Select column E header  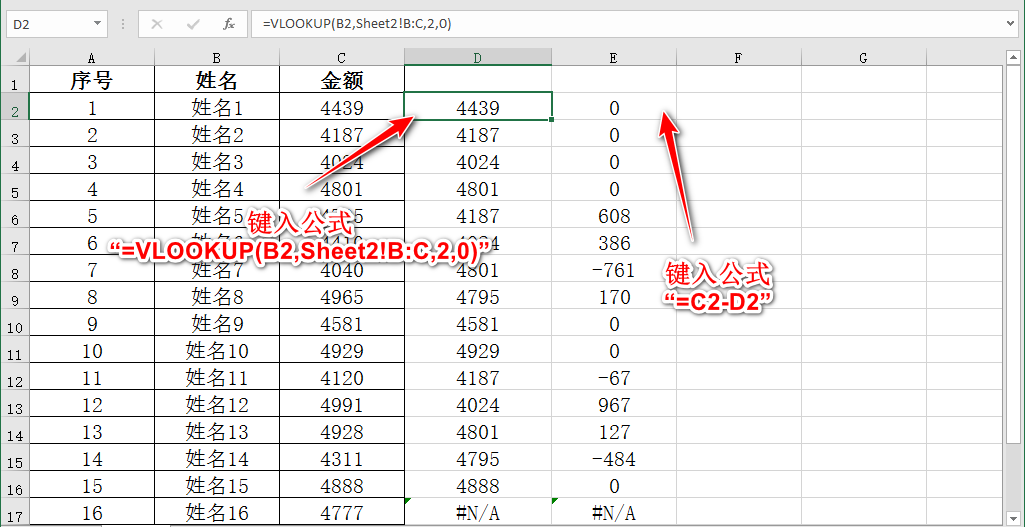click(614, 58)
